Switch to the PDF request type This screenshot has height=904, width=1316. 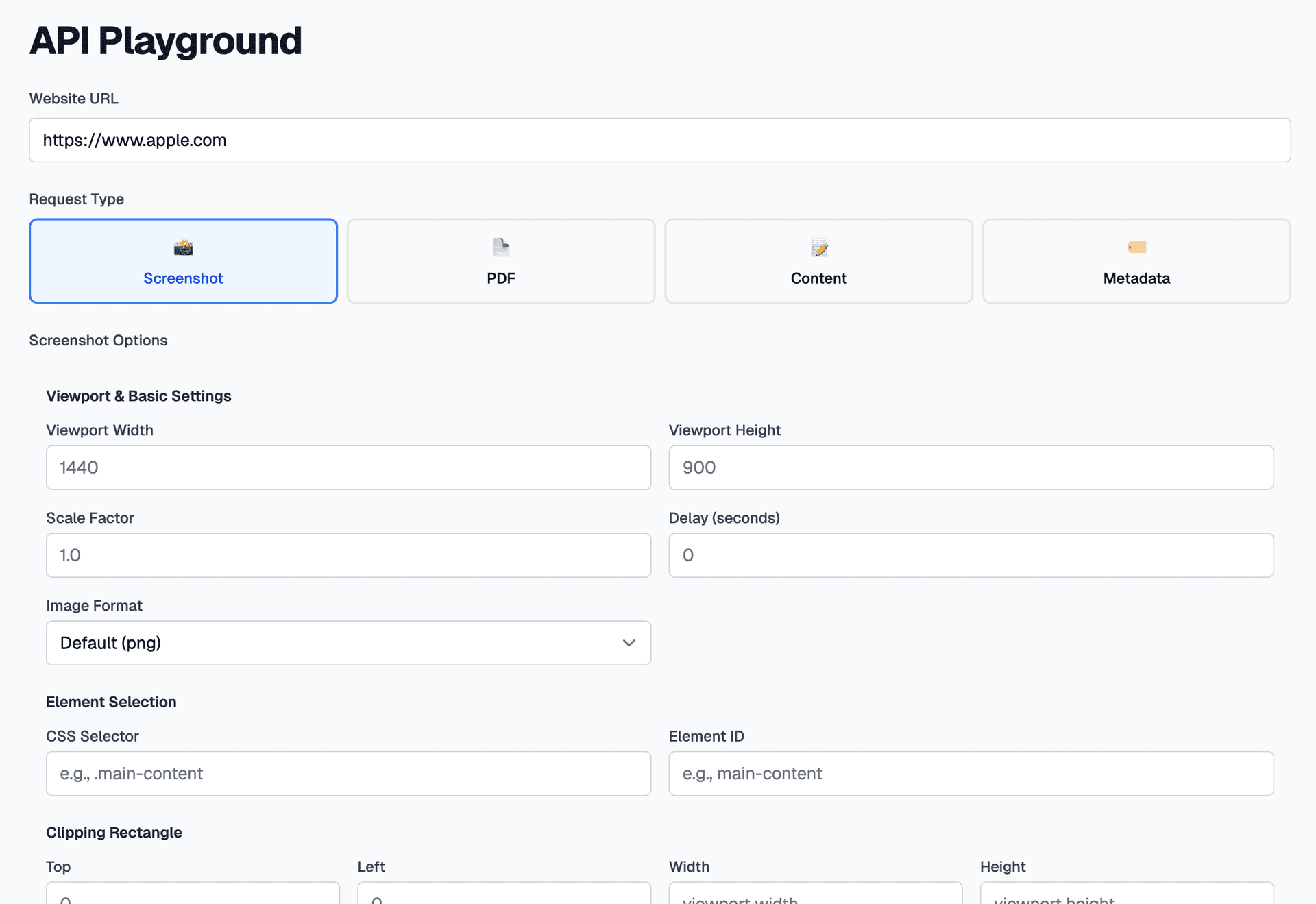(x=501, y=261)
